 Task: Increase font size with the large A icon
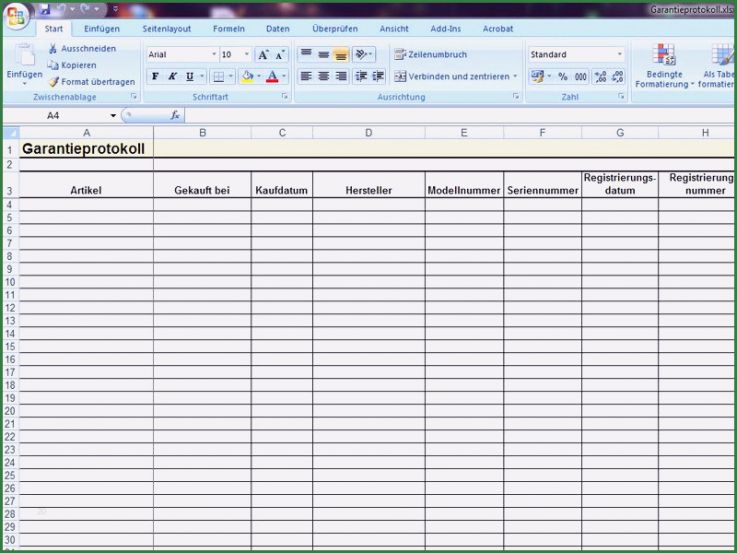point(263,55)
